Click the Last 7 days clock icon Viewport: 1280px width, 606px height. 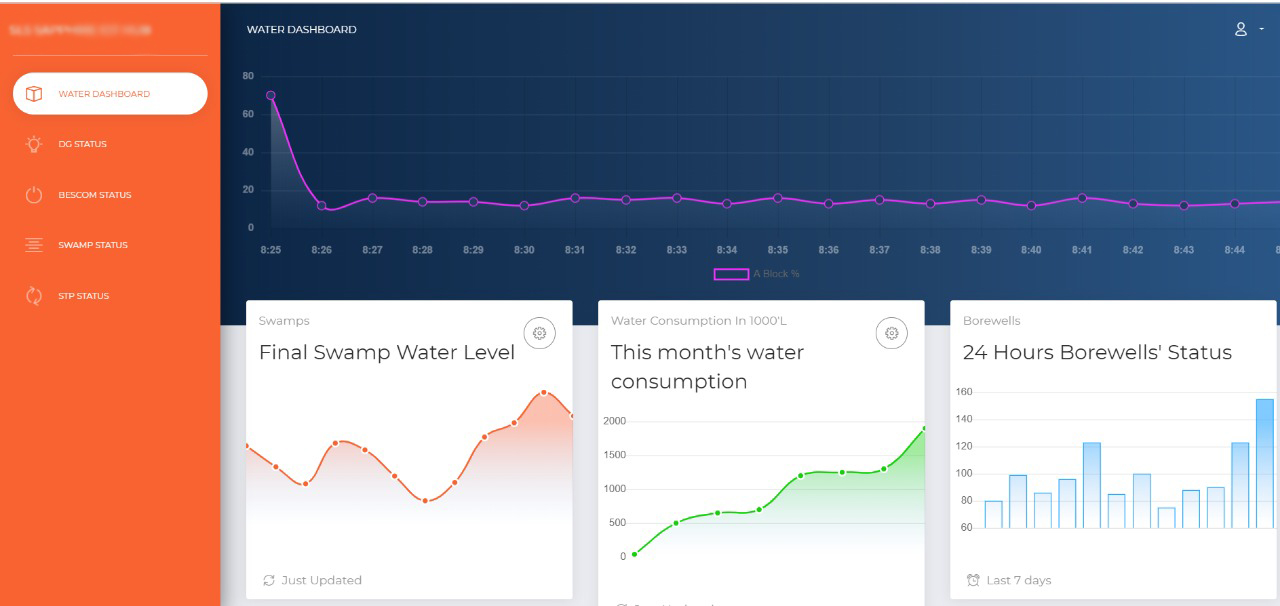(x=973, y=580)
